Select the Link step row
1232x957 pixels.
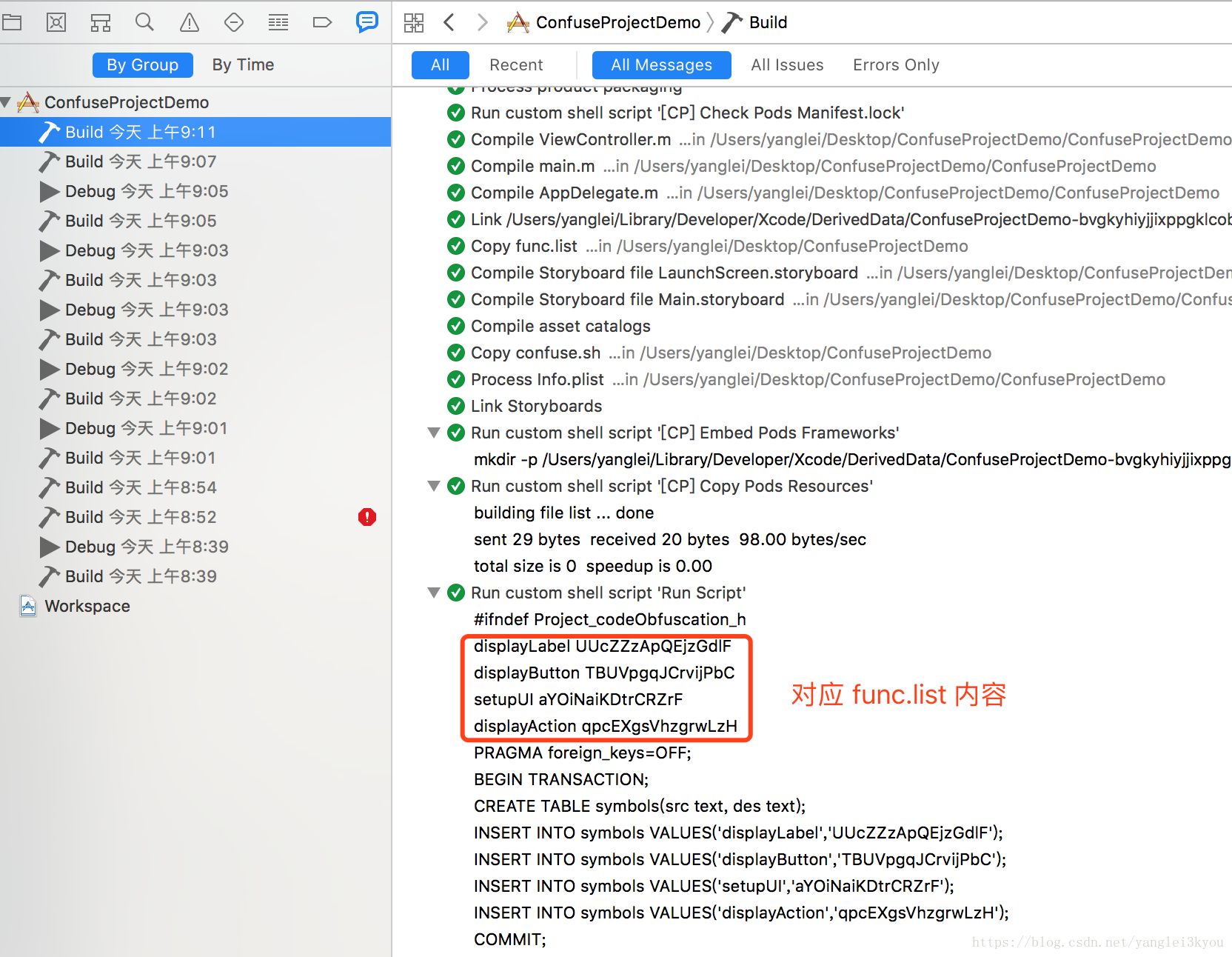[812, 219]
